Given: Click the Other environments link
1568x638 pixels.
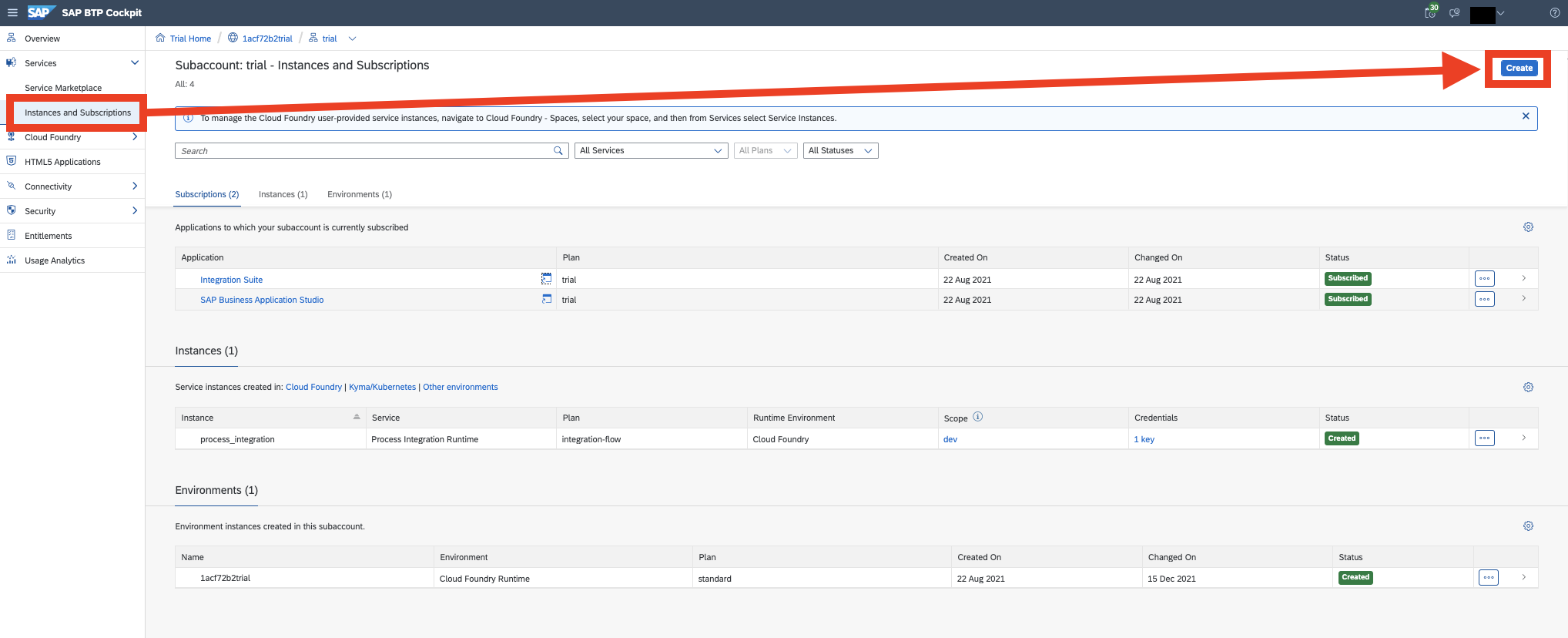Looking at the screenshot, I should click(x=460, y=387).
